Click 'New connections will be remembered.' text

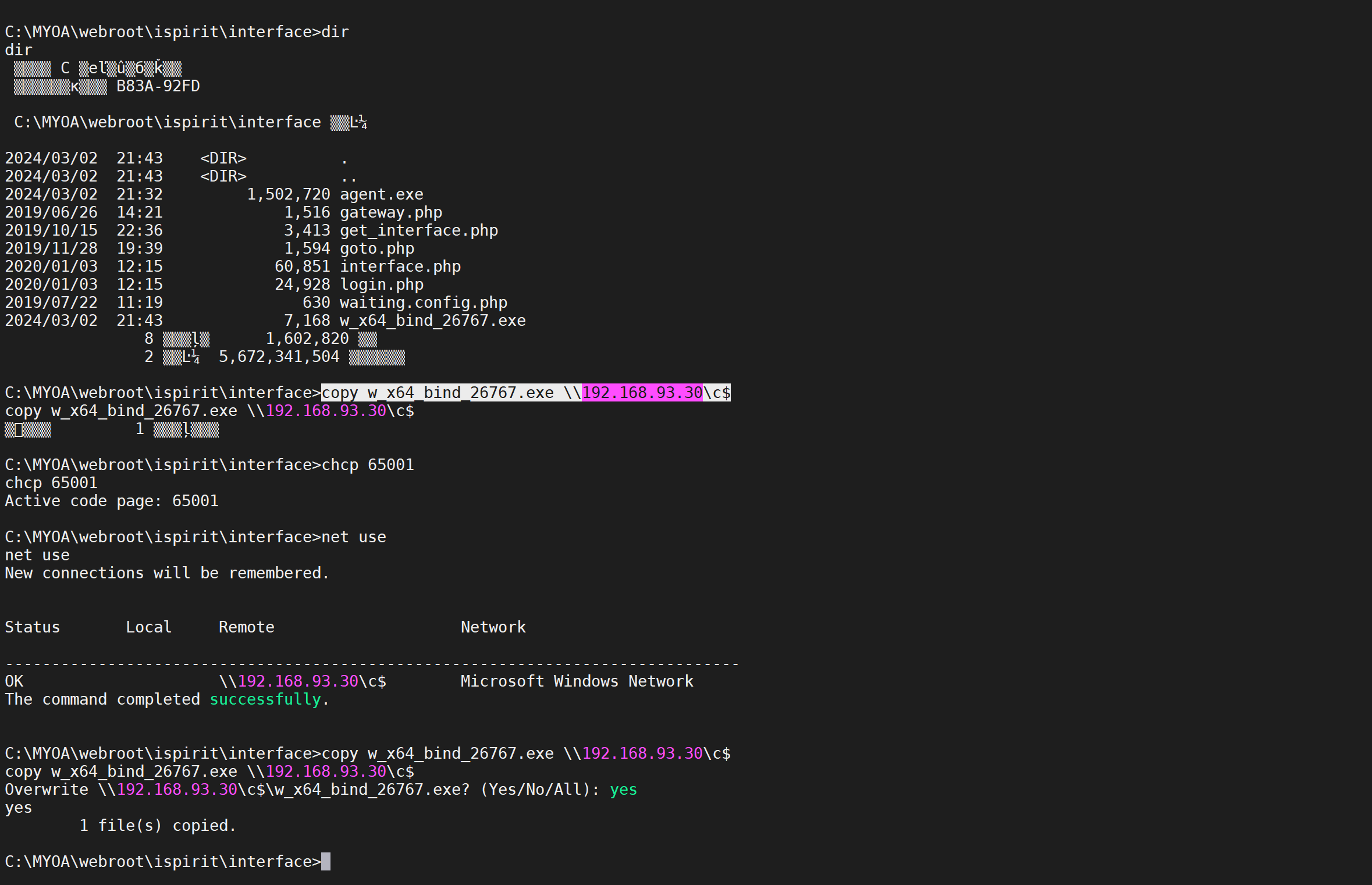167,573
